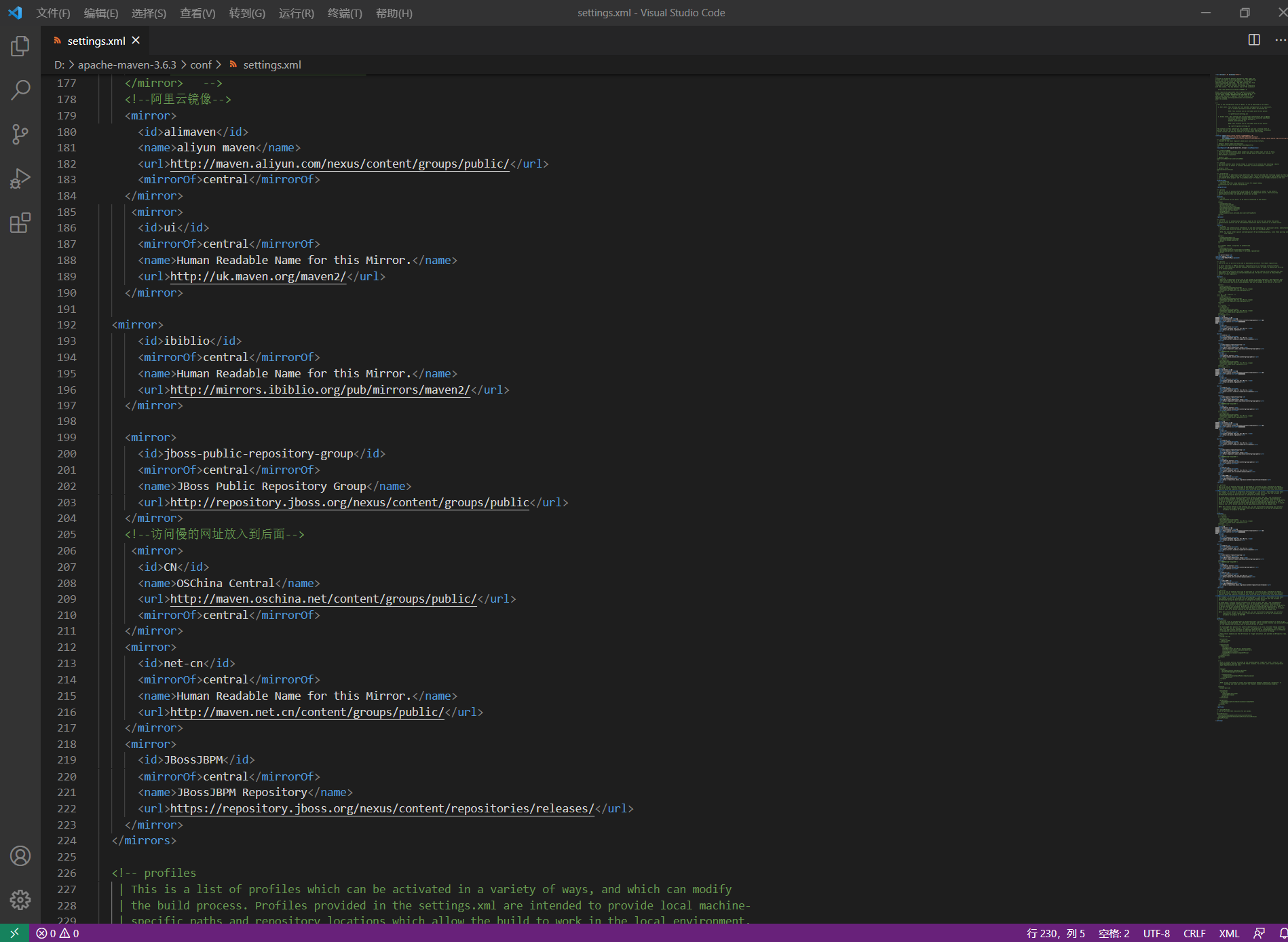The height and width of the screenshot is (942, 1288).
Task: Open the 转到(G) menu
Action: (247, 13)
